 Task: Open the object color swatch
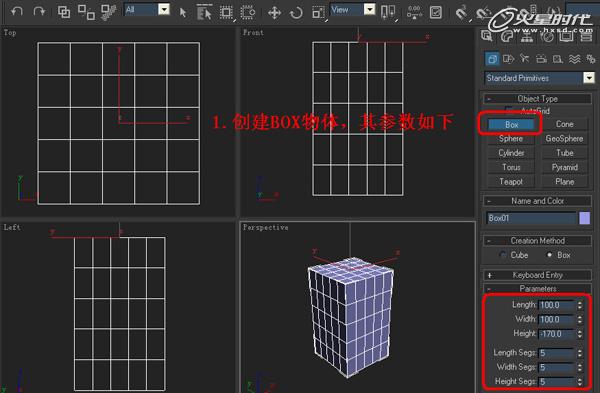[584, 218]
